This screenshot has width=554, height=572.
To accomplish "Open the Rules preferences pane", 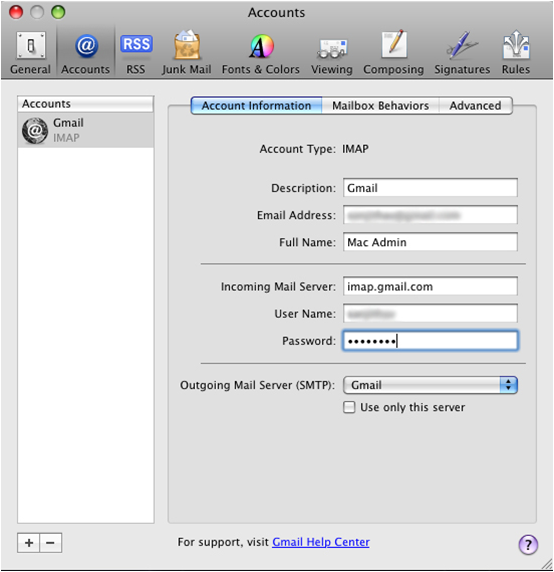I will tap(516, 53).
